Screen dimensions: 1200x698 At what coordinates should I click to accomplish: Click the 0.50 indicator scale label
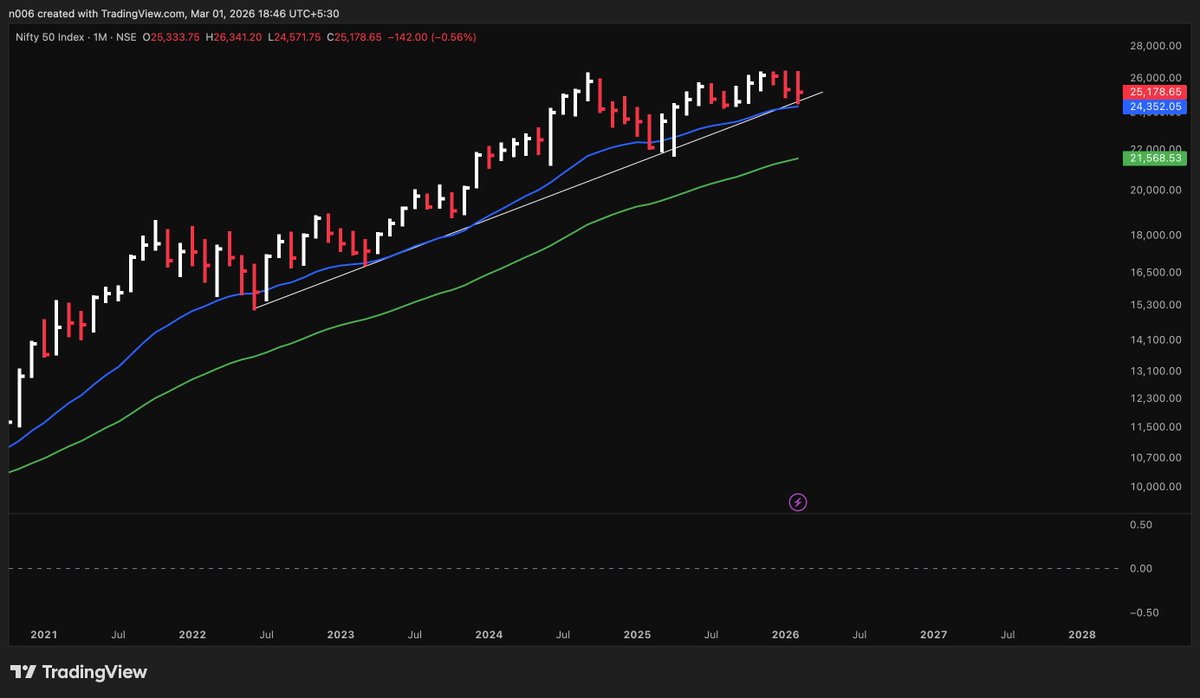click(1143, 524)
